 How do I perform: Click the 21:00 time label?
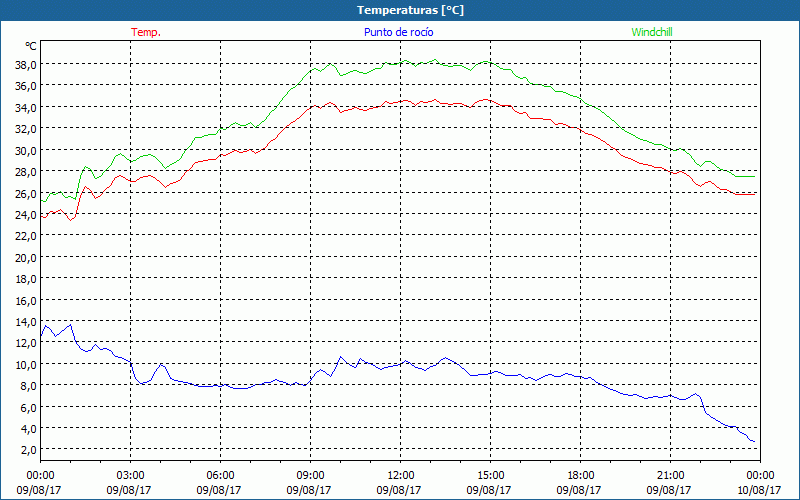point(670,476)
